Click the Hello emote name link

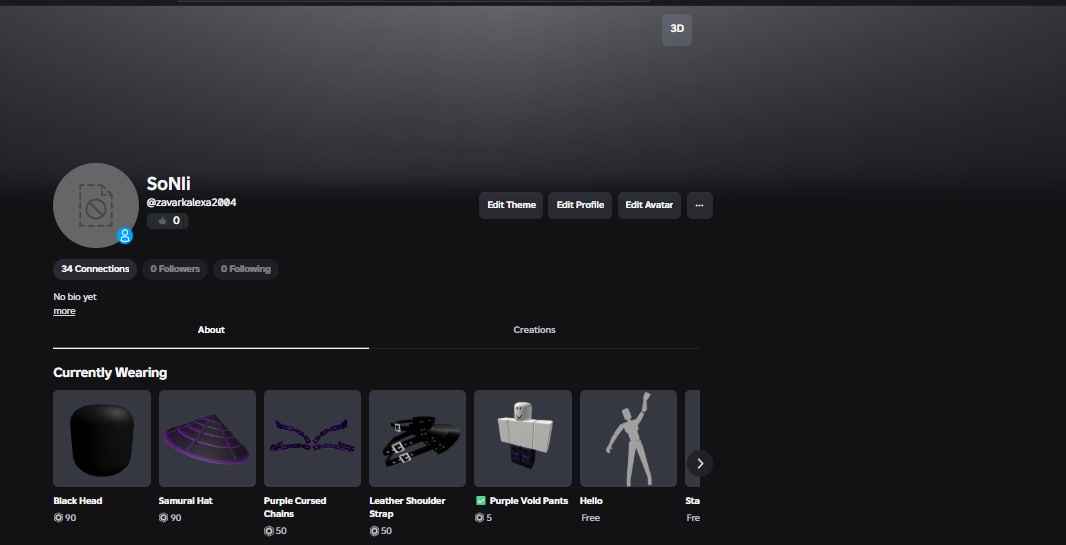click(591, 501)
